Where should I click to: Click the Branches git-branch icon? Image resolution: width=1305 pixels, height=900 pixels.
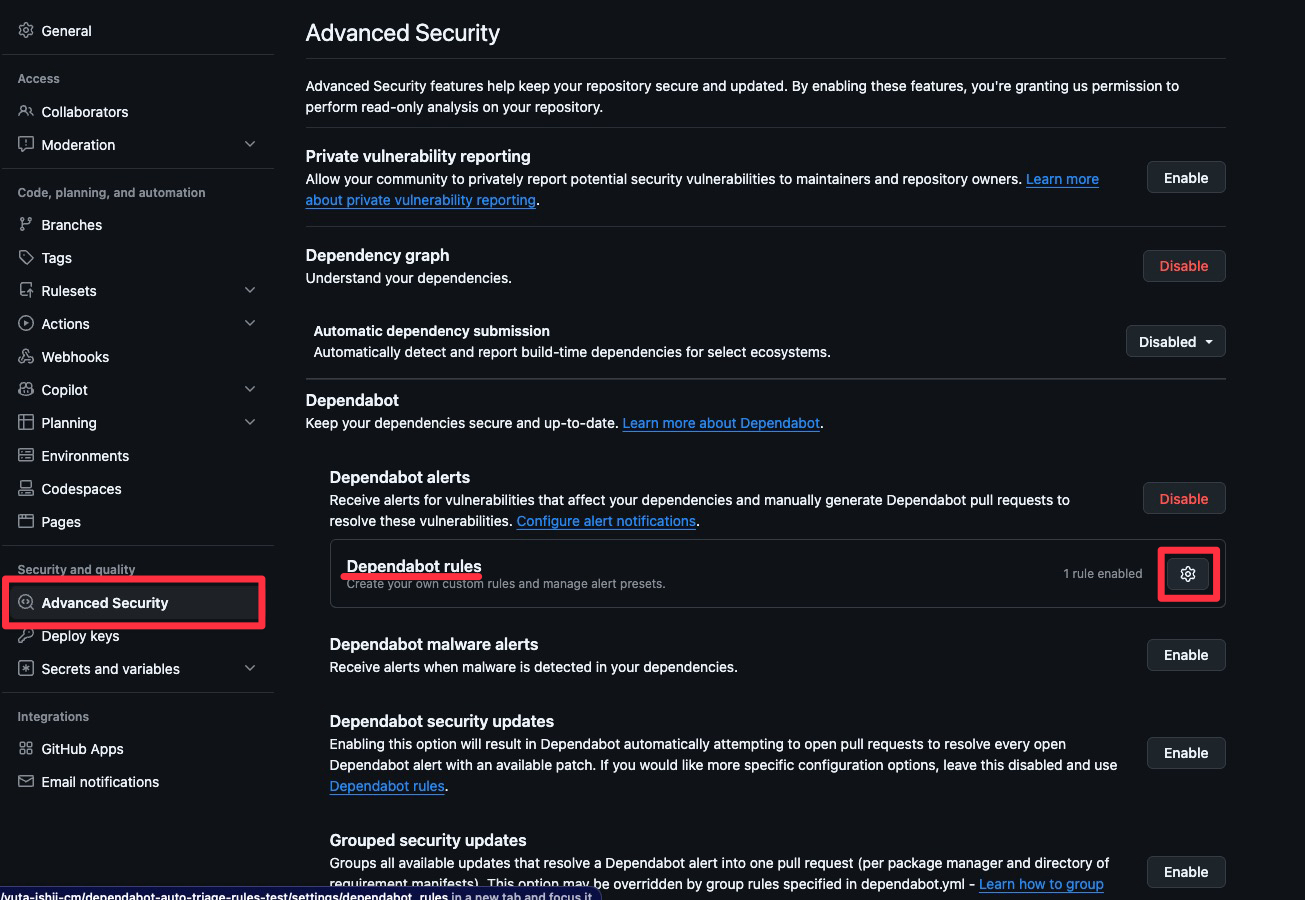coord(26,225)
